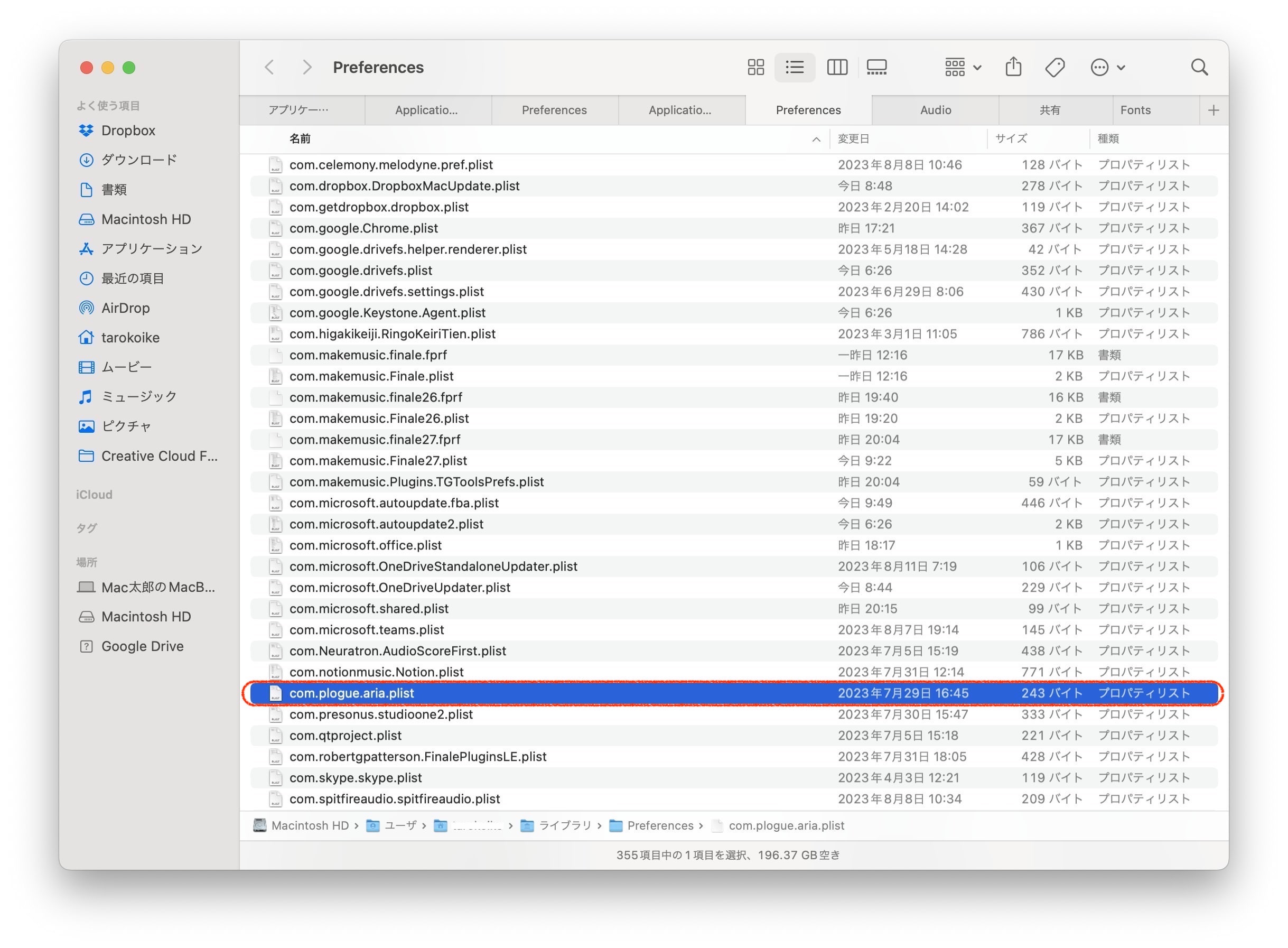Select com.presonus.studioone2.plist file
This screenshot has height=948, width=1288.
[734, 714]
